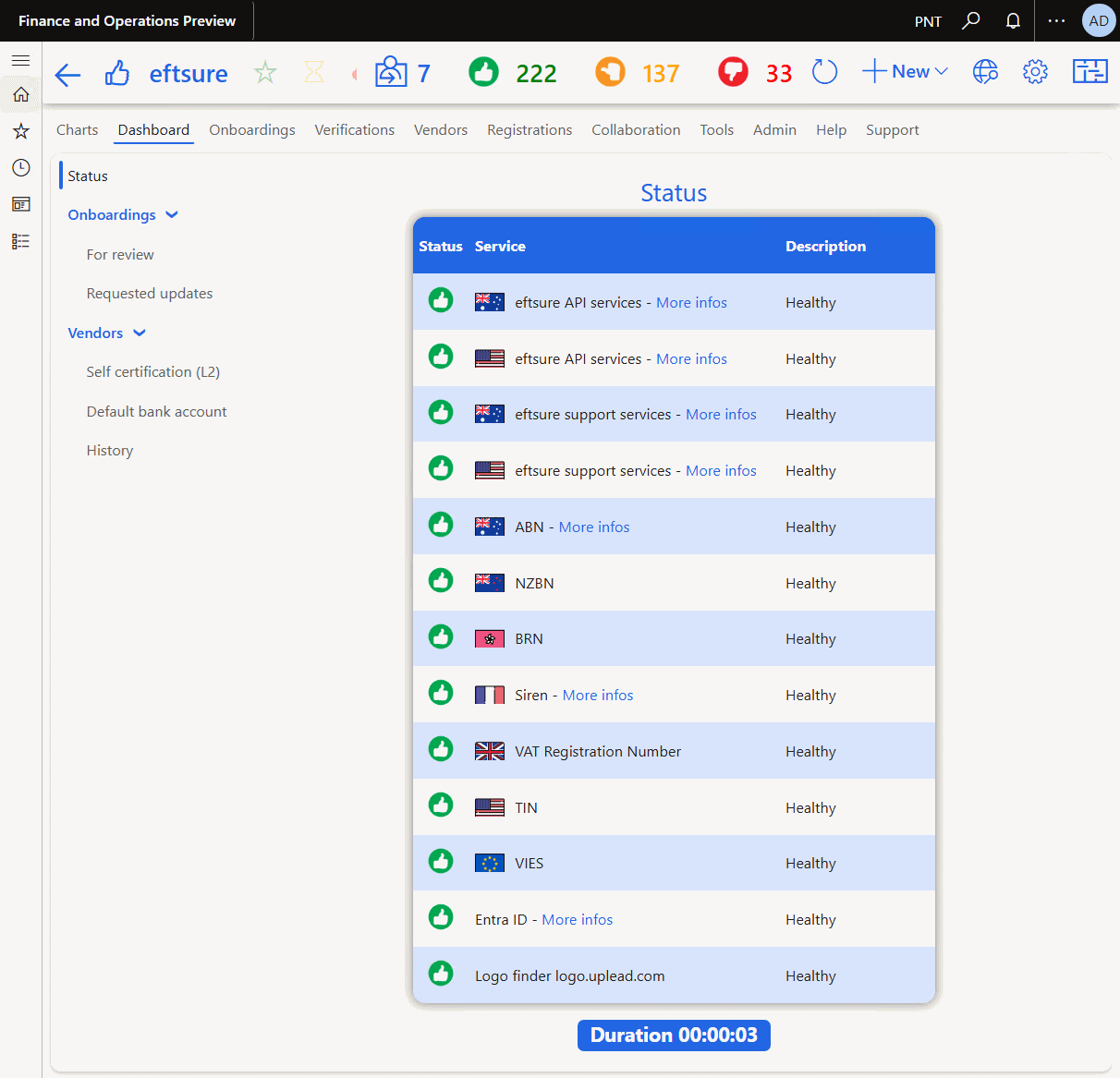Open the Vendors tab
Viewport: 1120px width, 1078px height.
pos(441,130)
